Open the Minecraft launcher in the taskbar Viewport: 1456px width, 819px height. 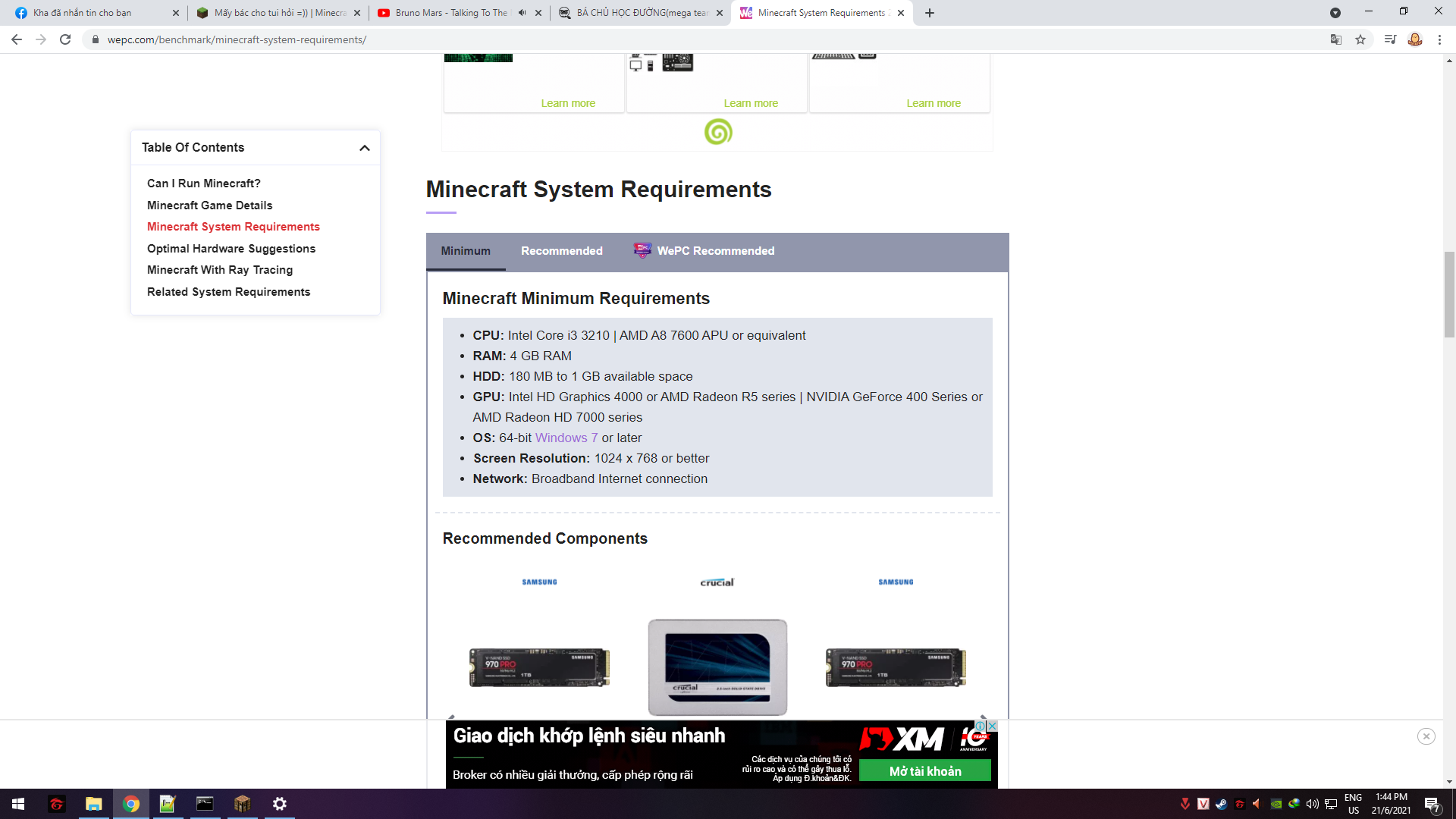[242, 804]
